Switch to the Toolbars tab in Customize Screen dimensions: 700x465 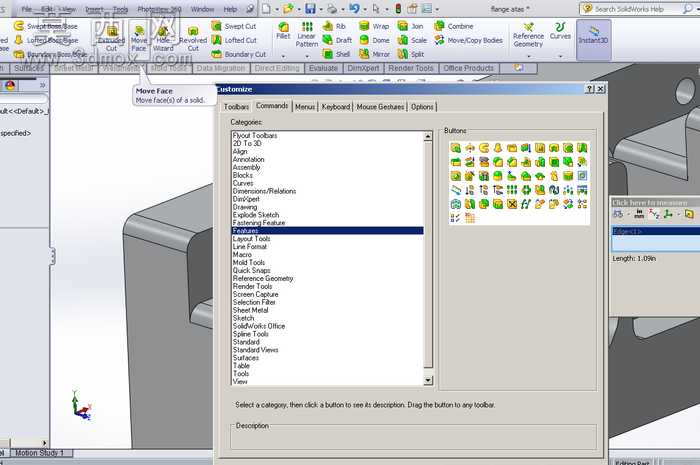click(x=236, y=107)
